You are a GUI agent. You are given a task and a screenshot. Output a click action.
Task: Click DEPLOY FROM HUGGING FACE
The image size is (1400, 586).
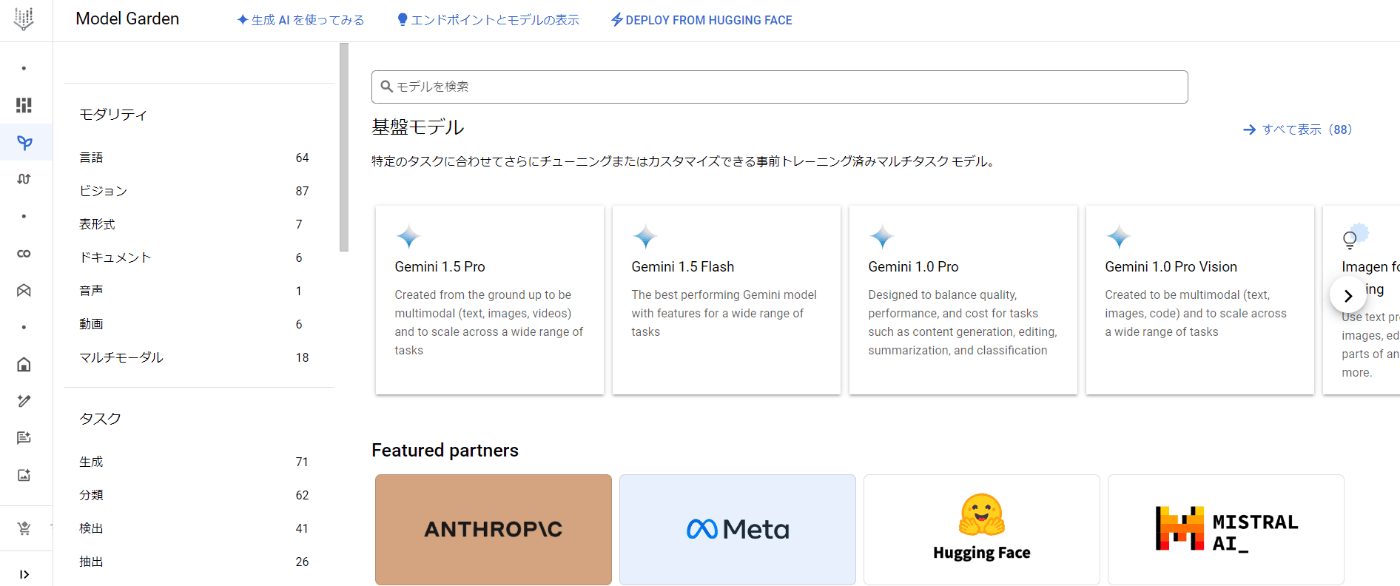tap(701, 20)
